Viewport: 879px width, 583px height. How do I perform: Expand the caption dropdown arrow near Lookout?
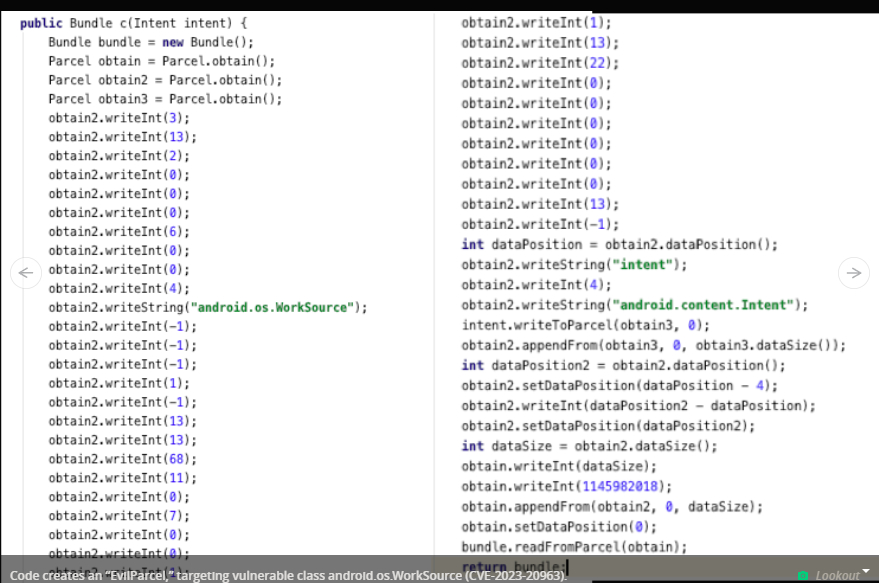point(866,571)
